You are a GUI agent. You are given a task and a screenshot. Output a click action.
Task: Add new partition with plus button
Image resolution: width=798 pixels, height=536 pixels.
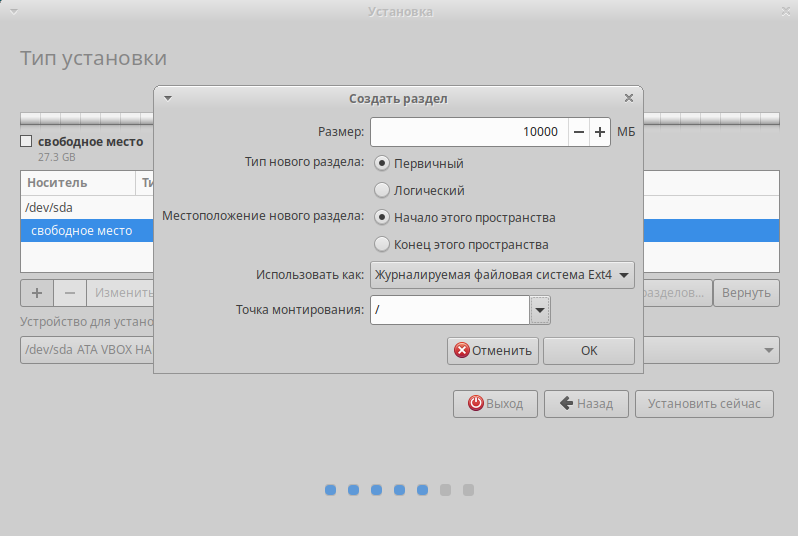pyautogui.click(x=37, y=293)
